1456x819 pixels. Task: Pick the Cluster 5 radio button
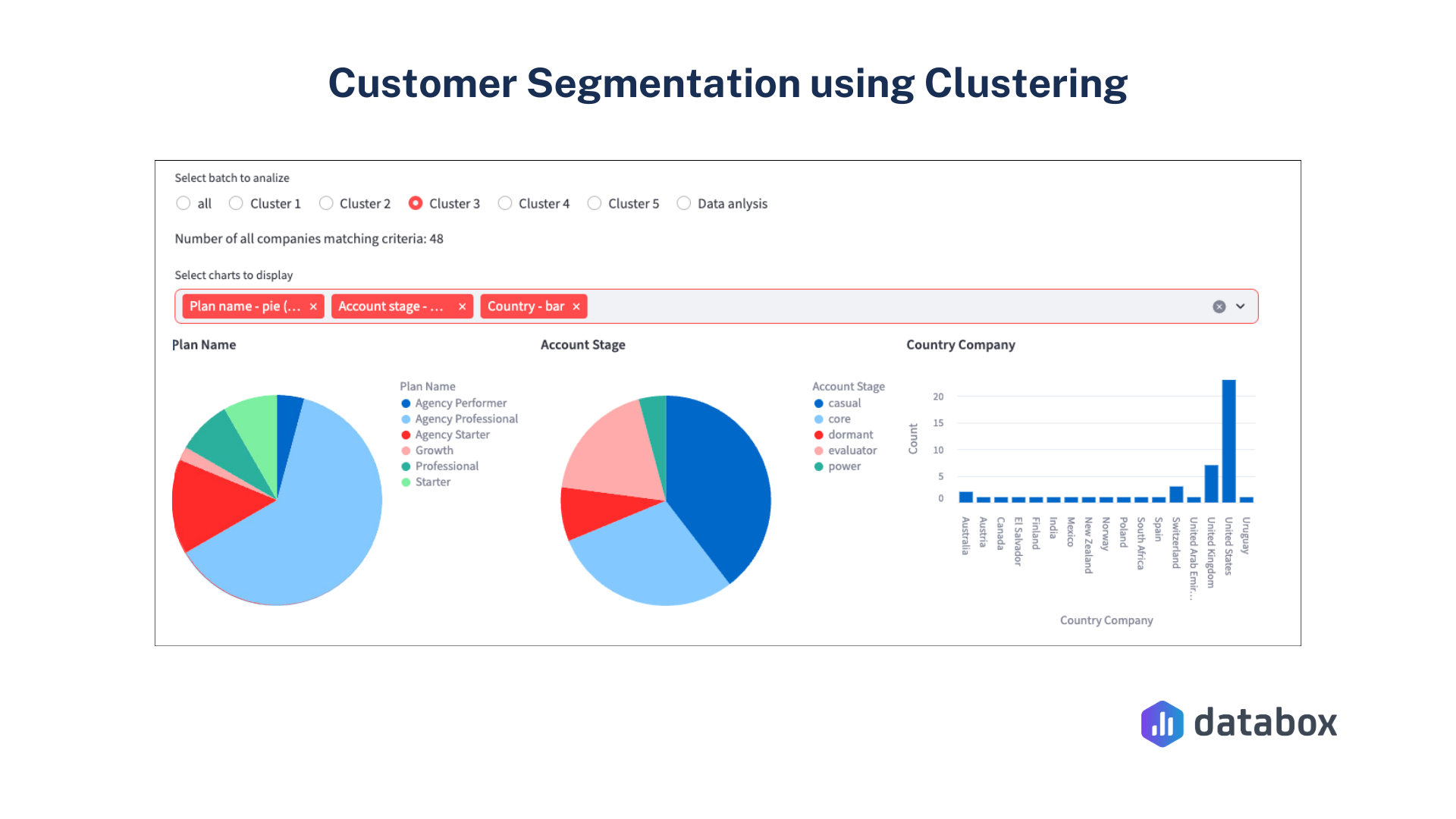(x=595, y=203)
